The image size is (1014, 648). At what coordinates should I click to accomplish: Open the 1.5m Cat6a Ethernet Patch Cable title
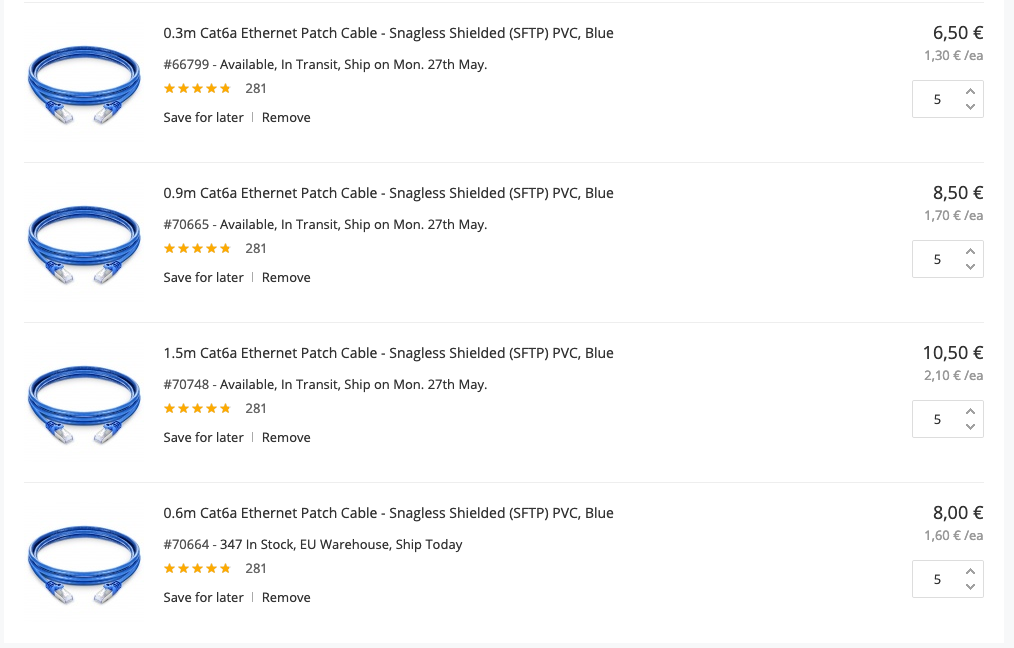pos(388,353)
